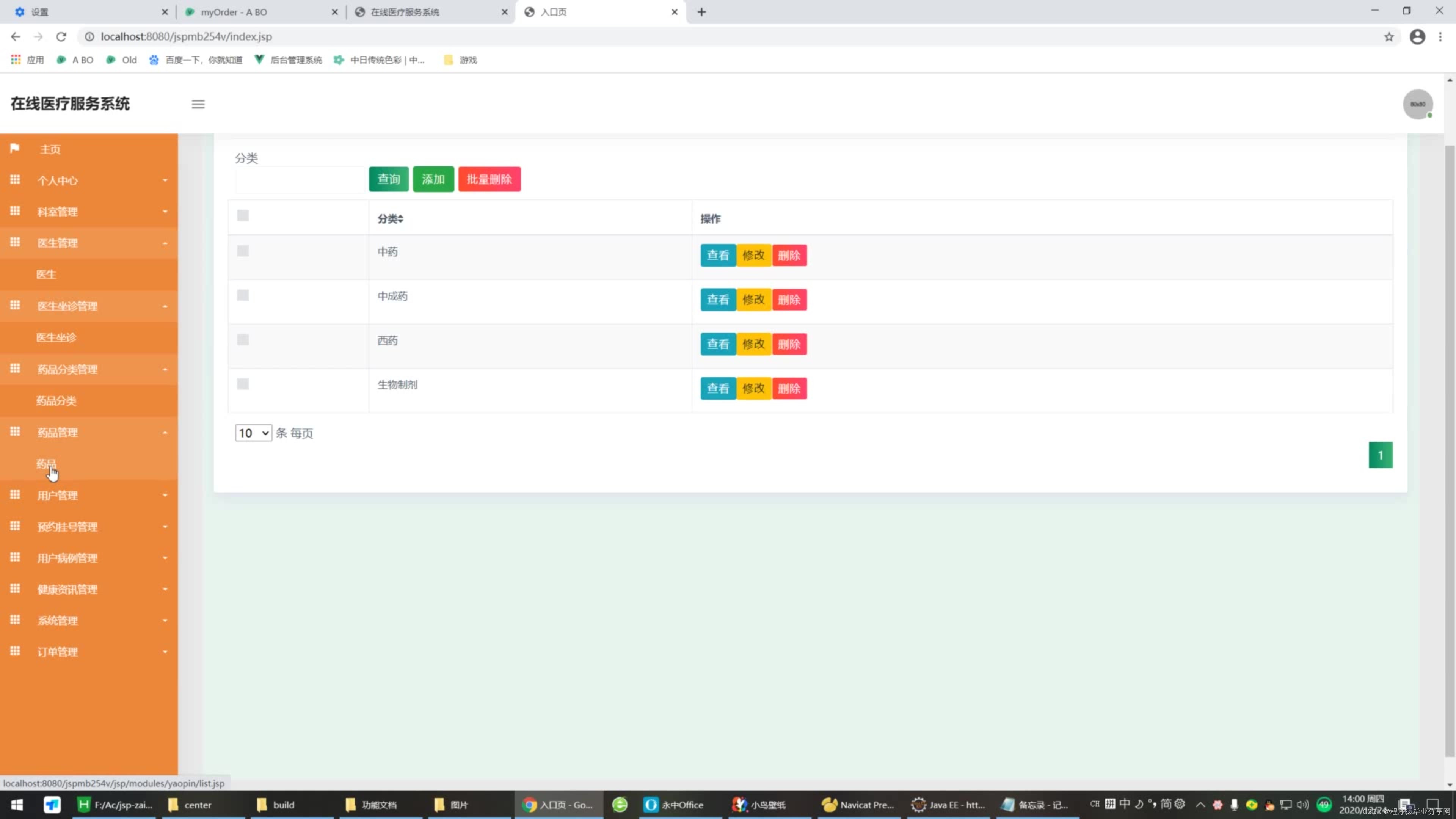Screen dimensions: 1456x819
Task: Bookmark page using star icon
Action: (x=1389, y=37)
